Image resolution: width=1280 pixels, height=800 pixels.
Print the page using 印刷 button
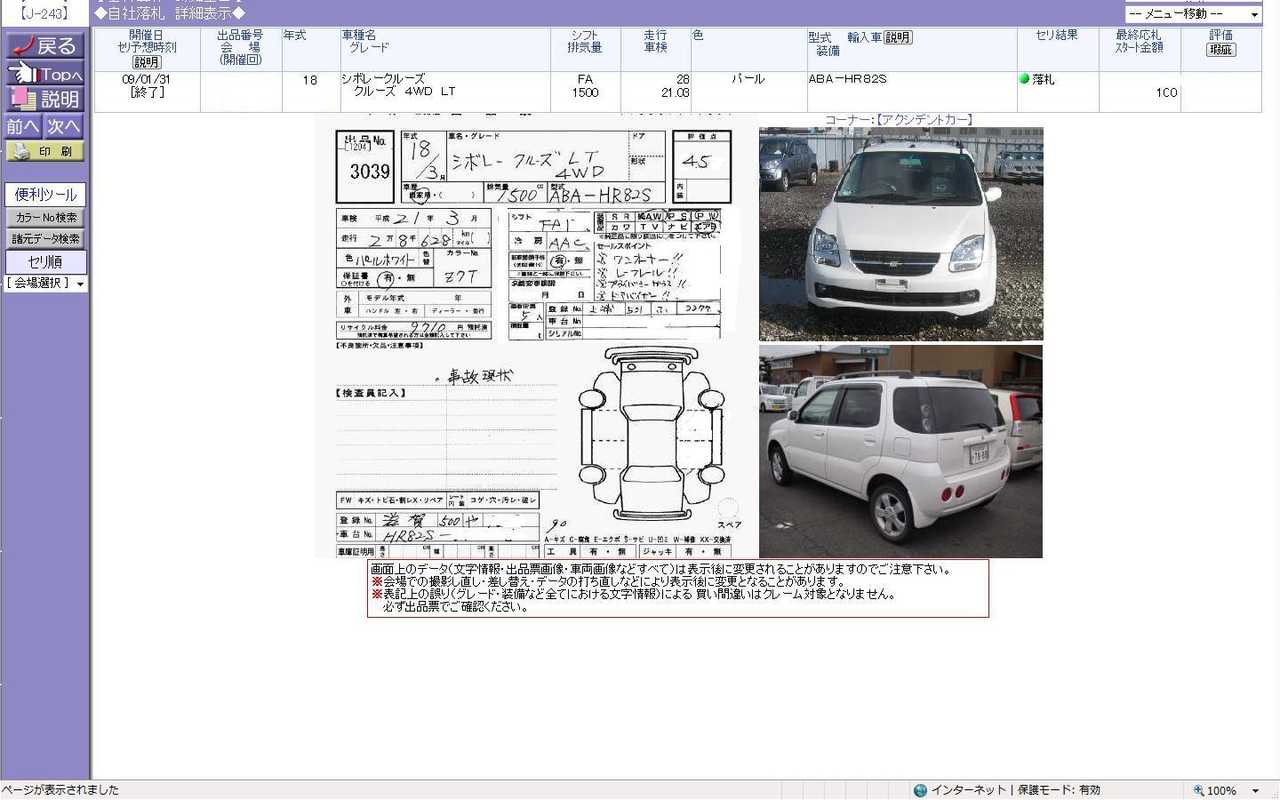45,152
